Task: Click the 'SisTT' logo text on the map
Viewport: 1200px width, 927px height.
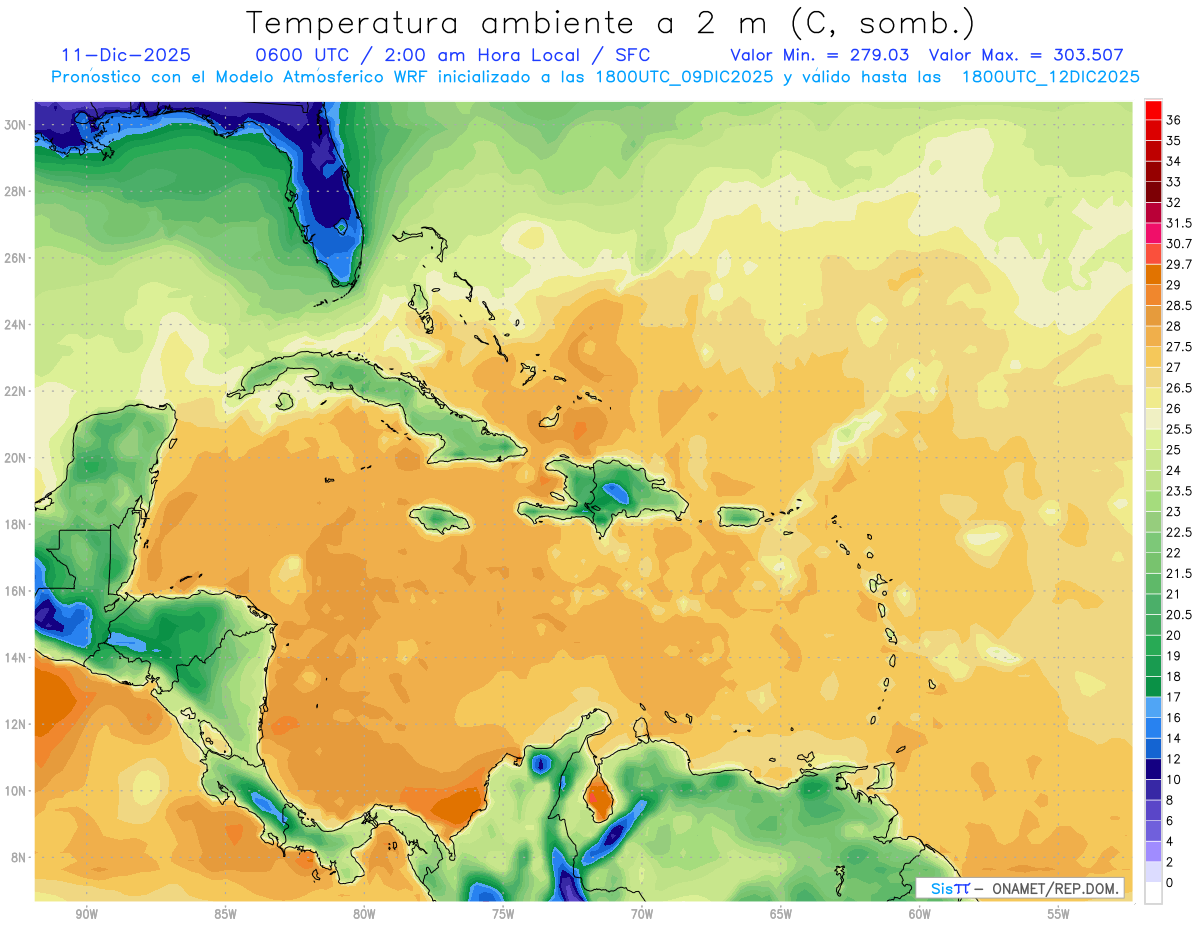Action: pyautogui.click(x=950, y=888)
